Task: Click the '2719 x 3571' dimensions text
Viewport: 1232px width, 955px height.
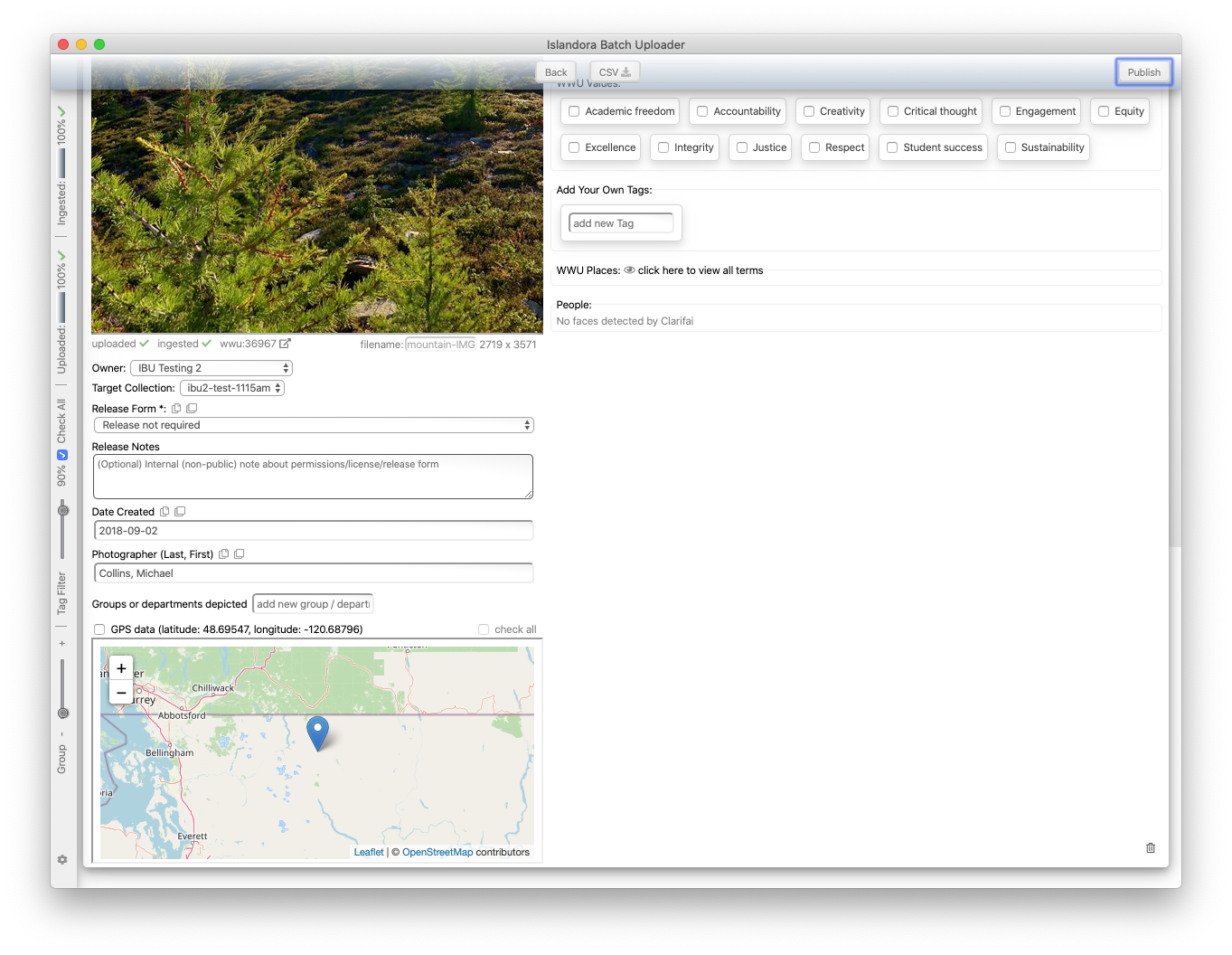Action: [508, 345]
